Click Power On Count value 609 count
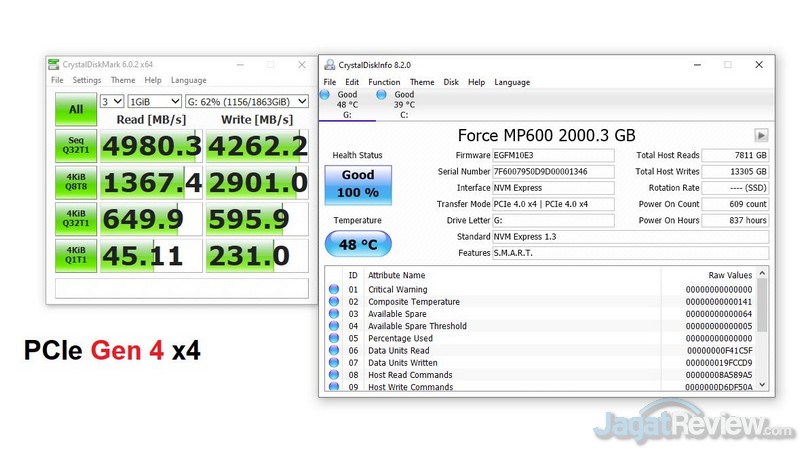This screenshot has width=800, height=450. click(735, 204)
